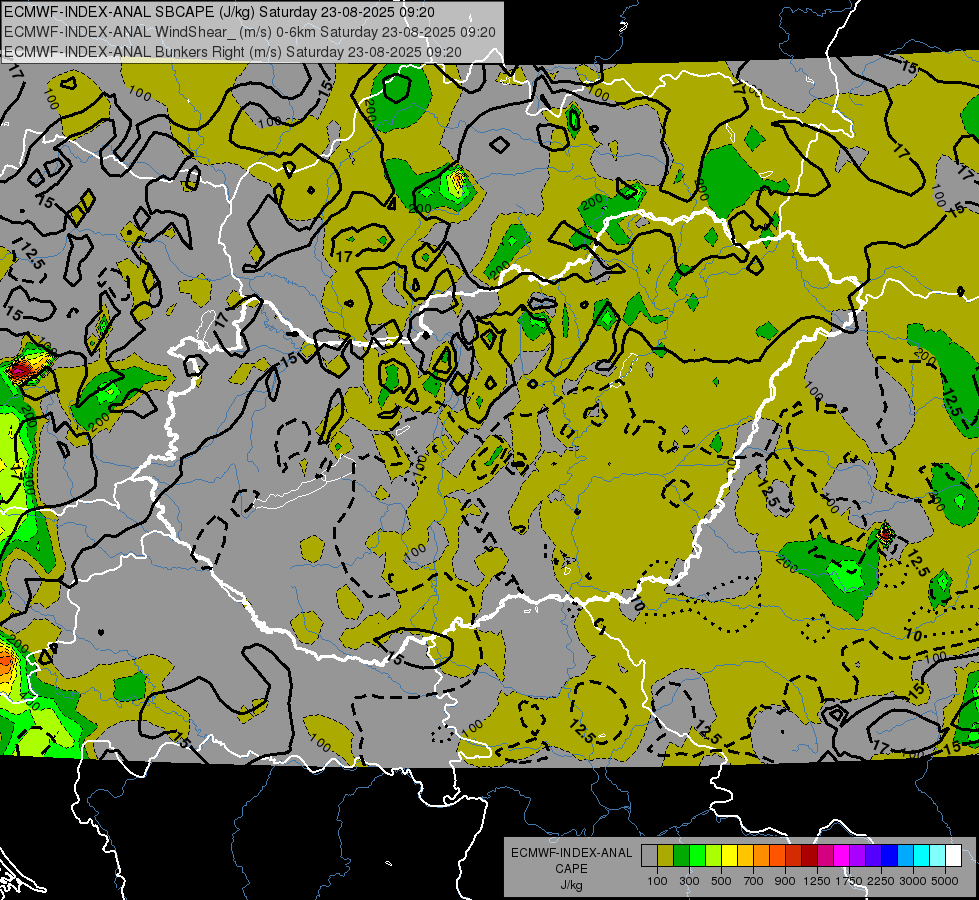Pick the sky blue swatch before 3000
This screenshot has width=979, height=900.
pos(905,855)
